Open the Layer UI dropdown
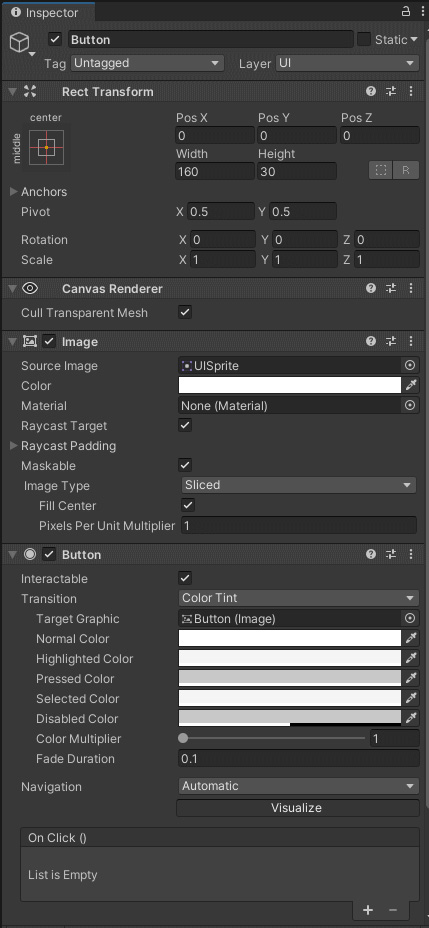 tap(347, 63)
